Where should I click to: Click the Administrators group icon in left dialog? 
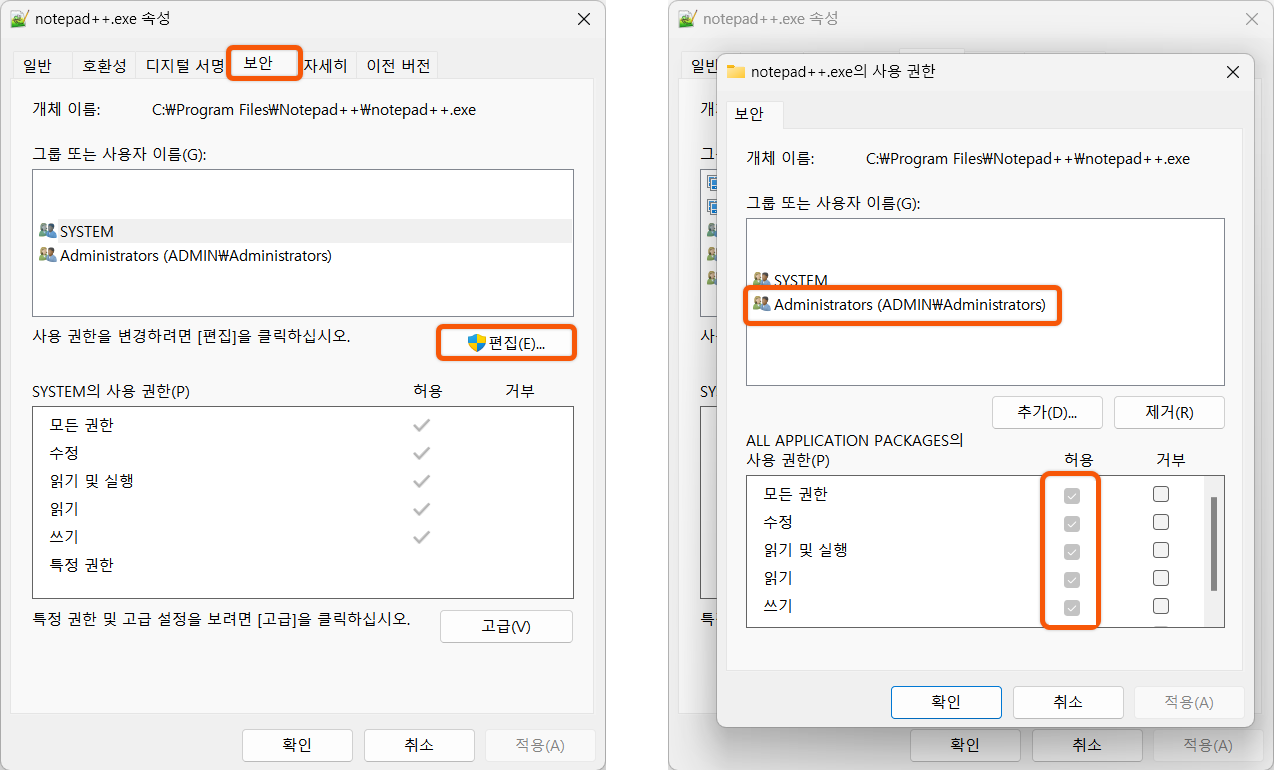[x=47, y=254]
